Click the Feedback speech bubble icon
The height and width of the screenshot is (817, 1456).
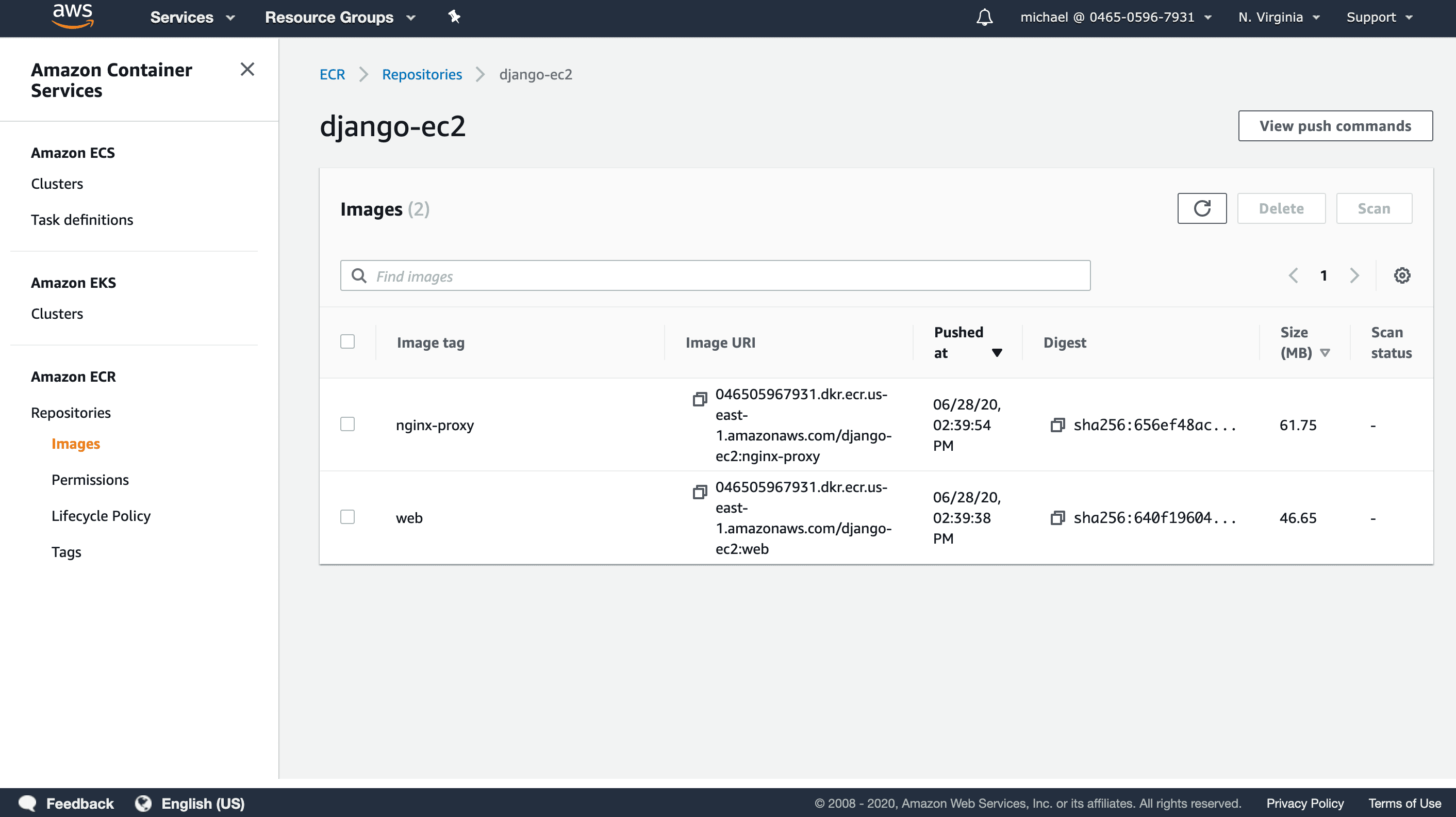[27, 804]
